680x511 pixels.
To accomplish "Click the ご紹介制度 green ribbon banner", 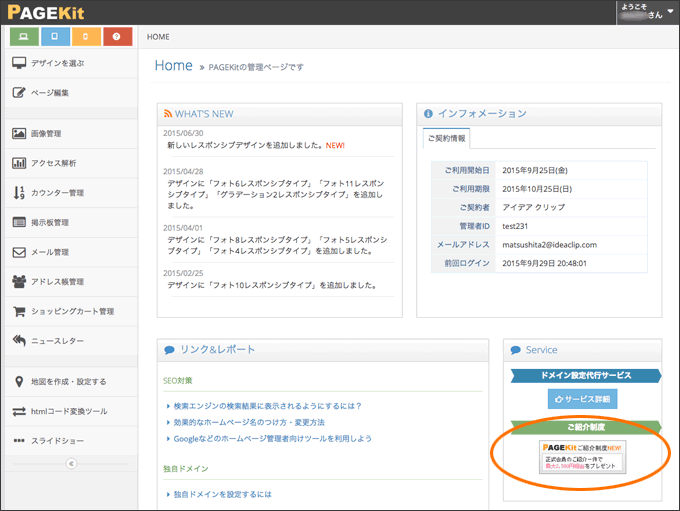I will pyautogui.click(x=586, y=427).
